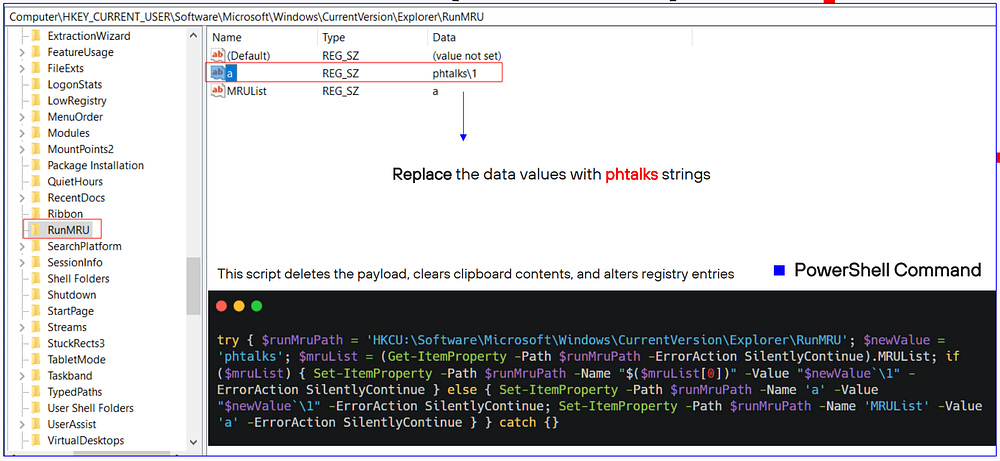This screenshot has height=461, width=1000.
Task: Expand the Streams key
Action: click(x=22, y=327)
